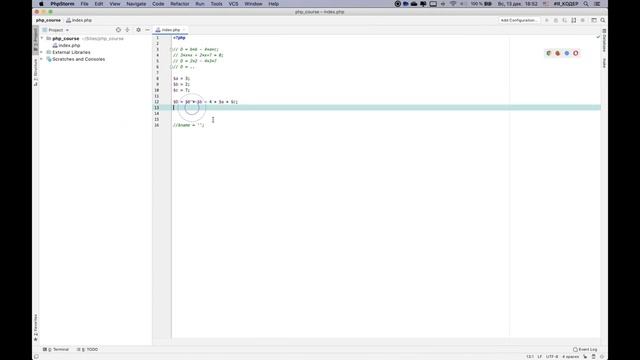Image resolution: width=640 pixels, height=360 pixels.
Task: Open the Project view dropdown
Action: tap(56, 30)
